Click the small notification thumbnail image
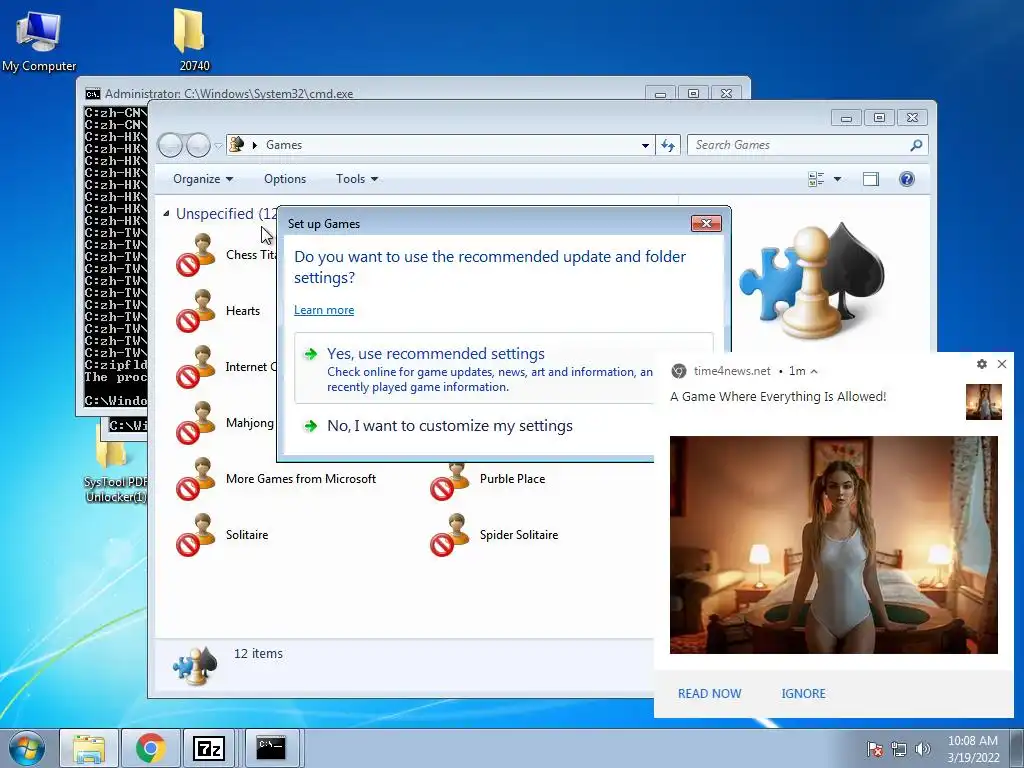 point(984,402)
